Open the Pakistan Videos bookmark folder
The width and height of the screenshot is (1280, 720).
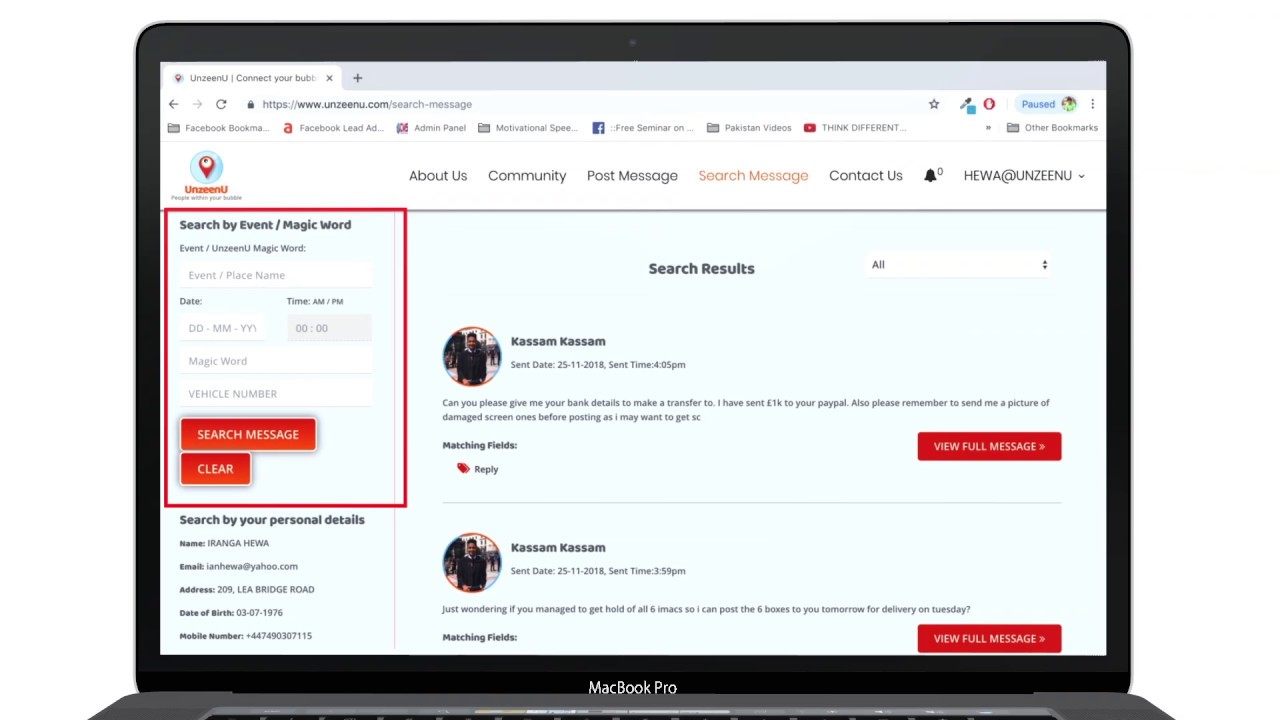(x=749, y=128)
